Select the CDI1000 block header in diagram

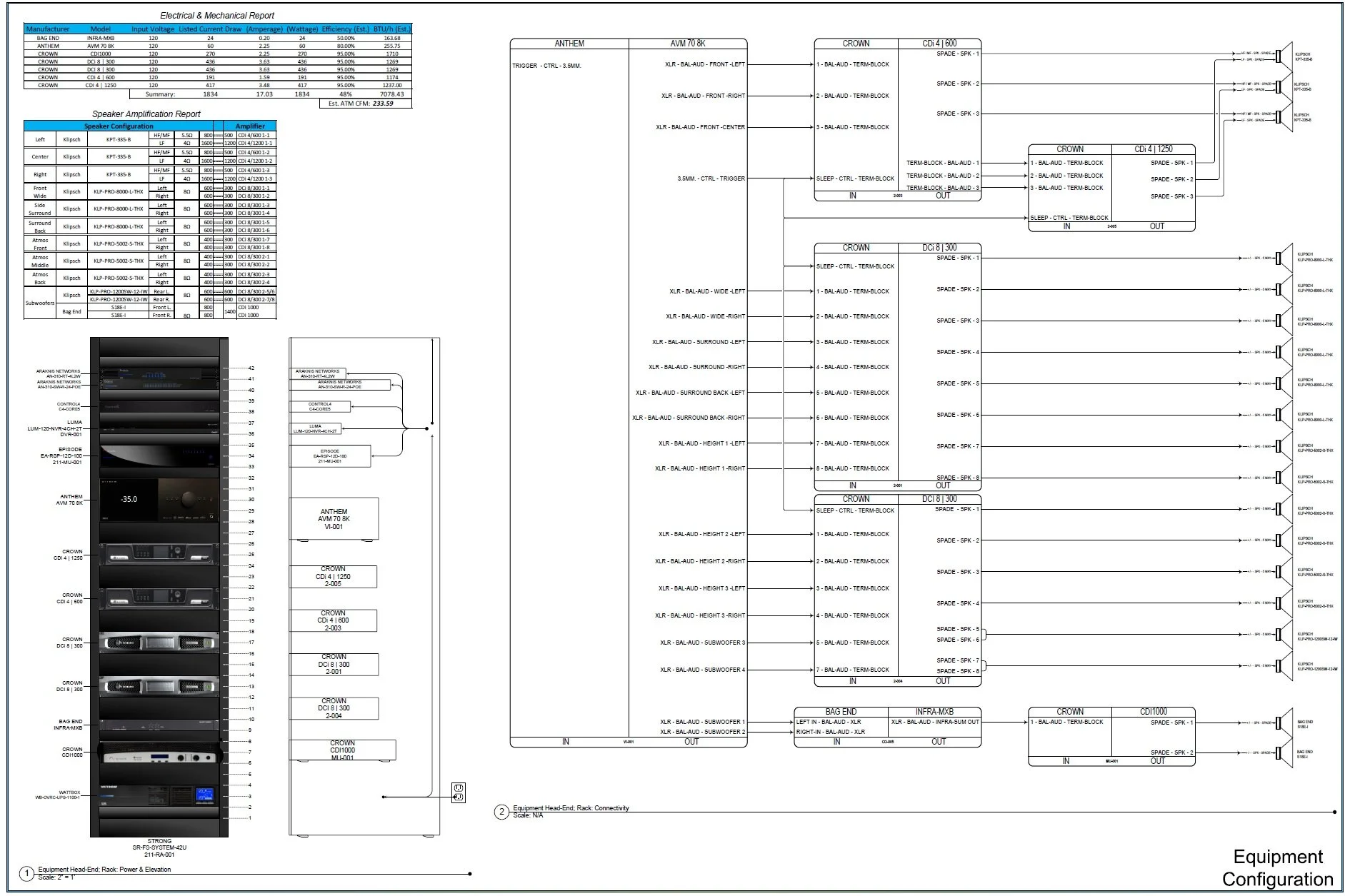tap(1154, 712)
